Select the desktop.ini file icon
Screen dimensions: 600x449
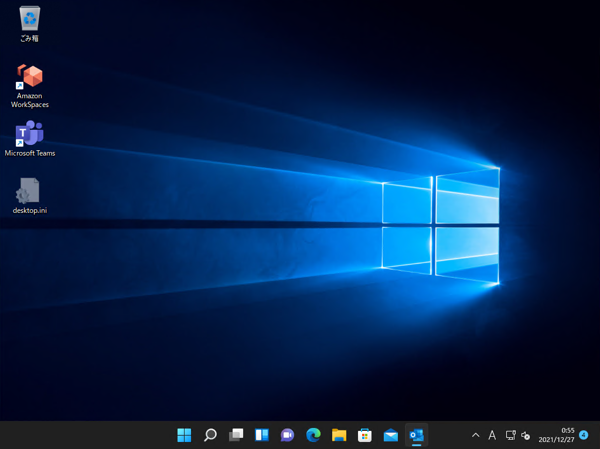click(x=28, y=190)
